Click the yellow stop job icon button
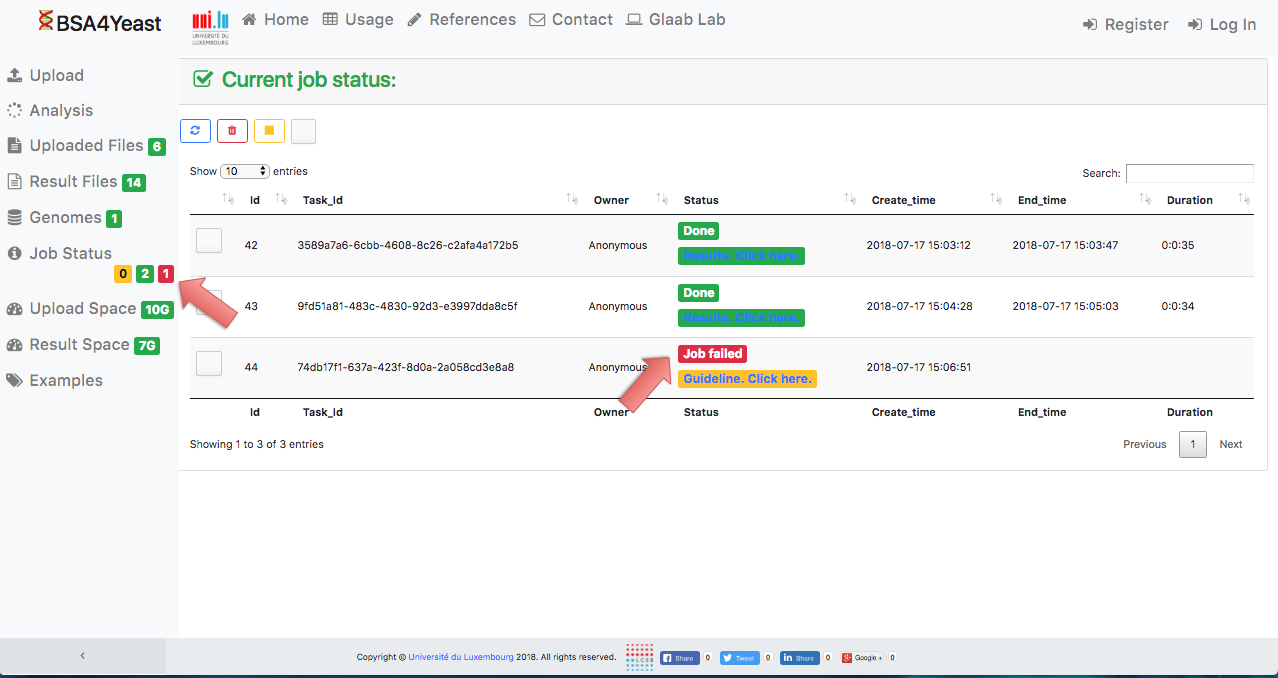The image size is (1278, 678). [x=269, y=131]
